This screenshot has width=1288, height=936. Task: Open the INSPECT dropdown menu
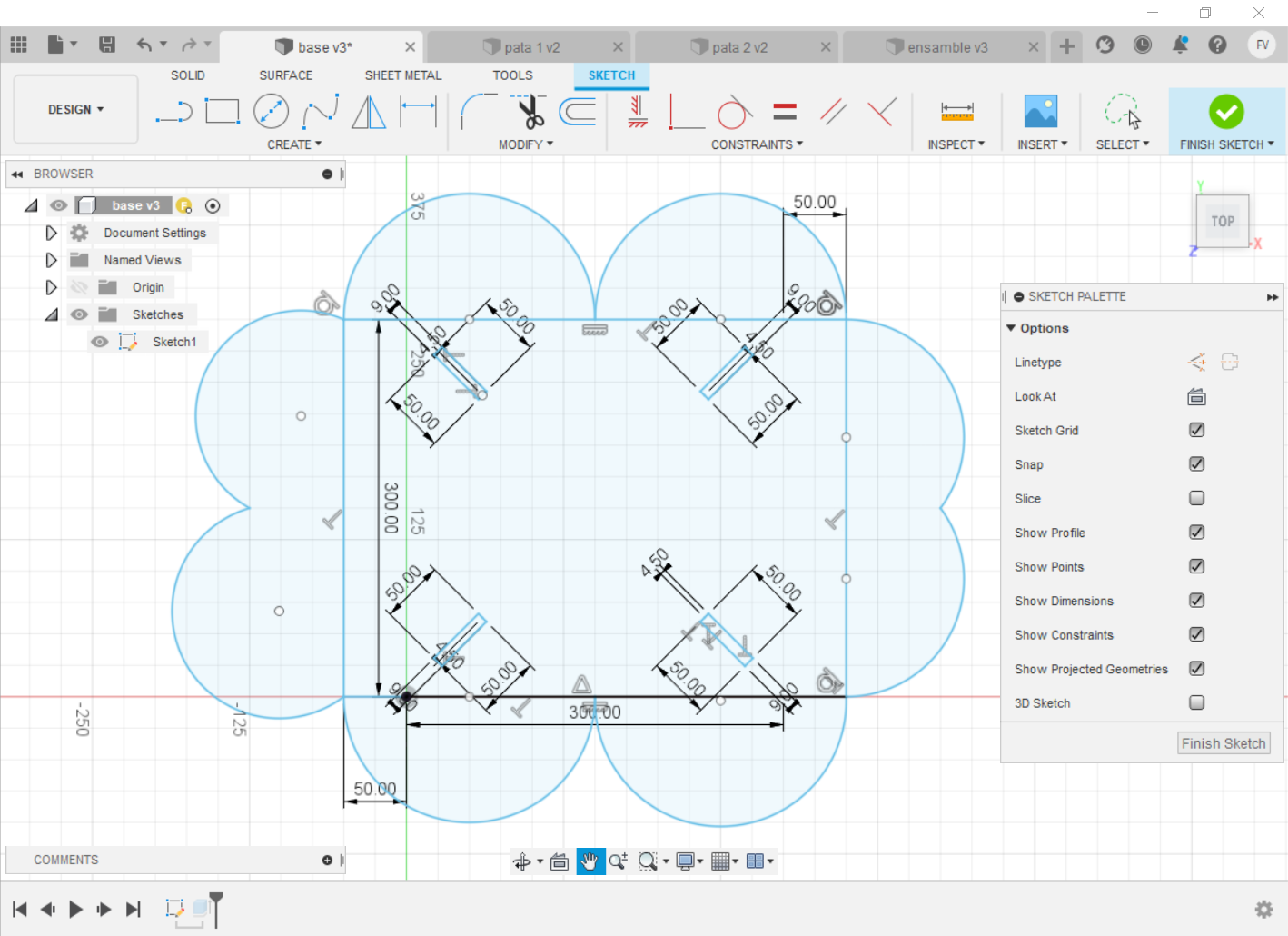coord(956,144)
